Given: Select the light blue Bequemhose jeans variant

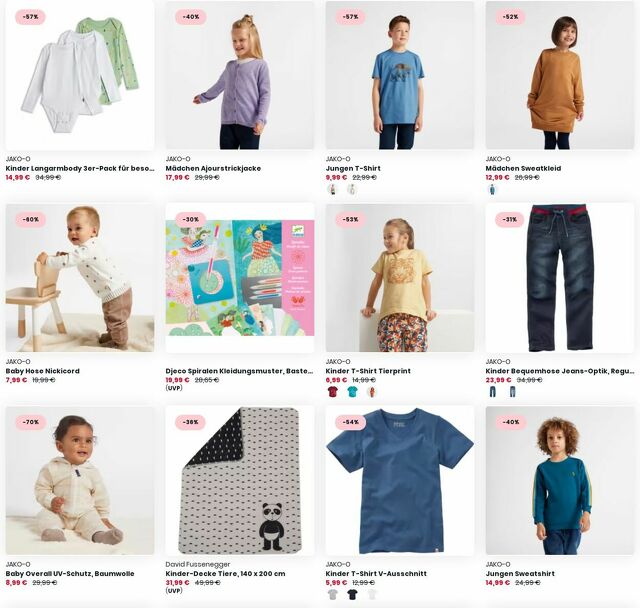Looking at the screenshot, I should [x=512, y=392].
